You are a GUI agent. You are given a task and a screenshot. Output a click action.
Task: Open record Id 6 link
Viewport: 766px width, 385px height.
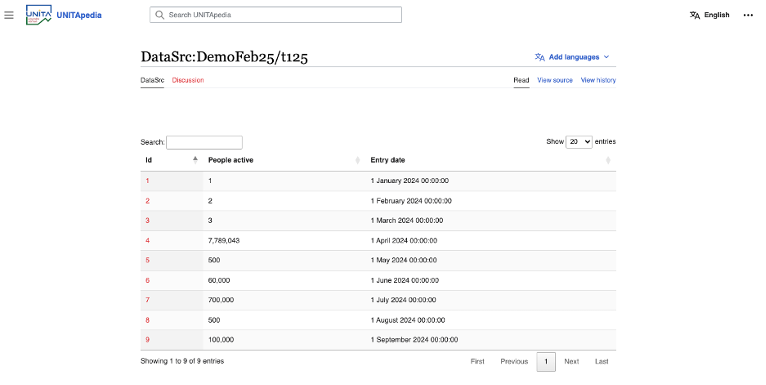(x=148, y=280)
